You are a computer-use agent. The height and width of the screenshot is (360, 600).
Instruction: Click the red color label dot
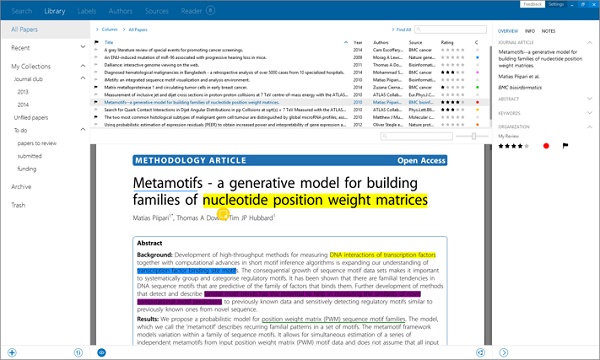pyautogui.click(x=546, y=146)
